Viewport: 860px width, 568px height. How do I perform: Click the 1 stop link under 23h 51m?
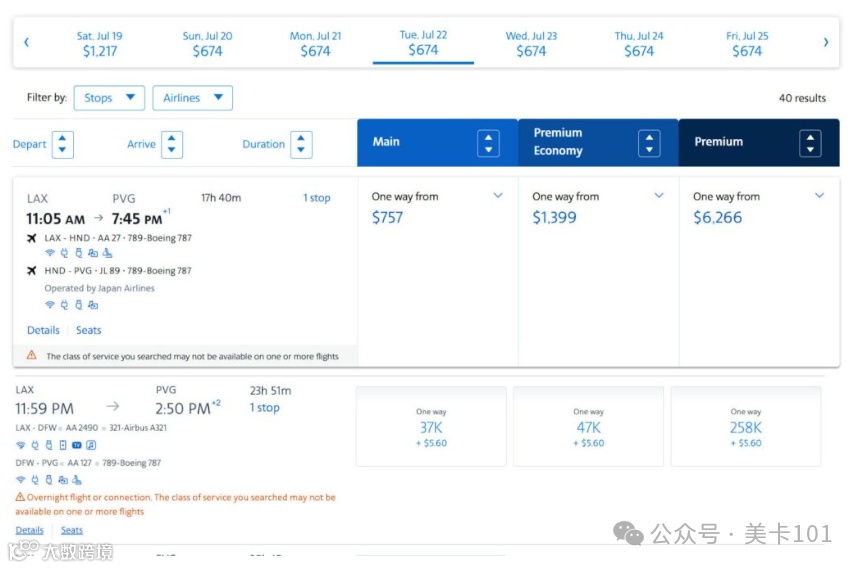click(265, 408)
